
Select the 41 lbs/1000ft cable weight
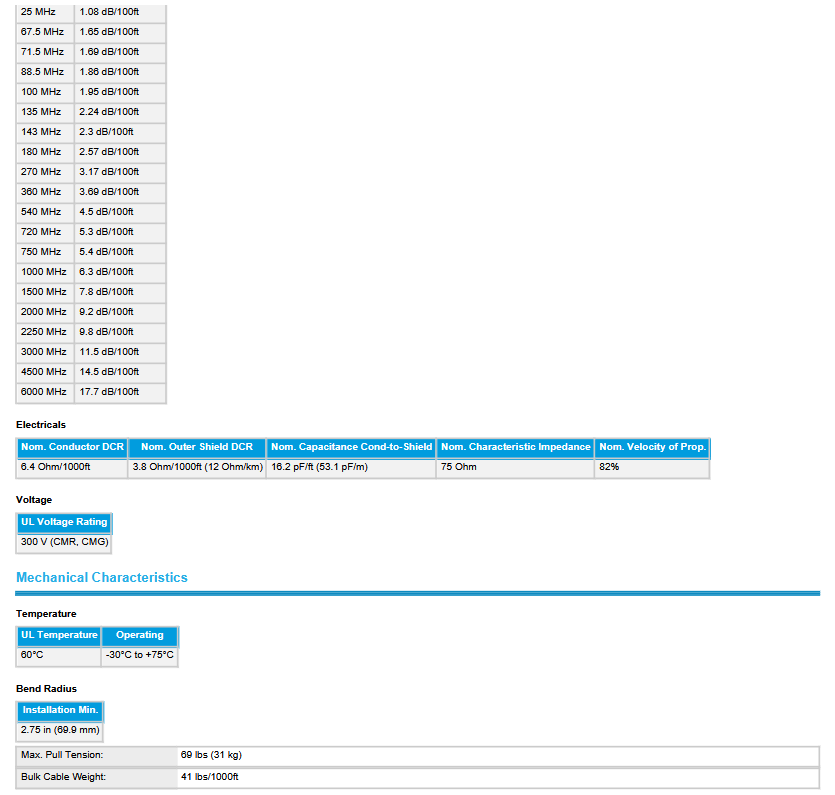(209, 777)
